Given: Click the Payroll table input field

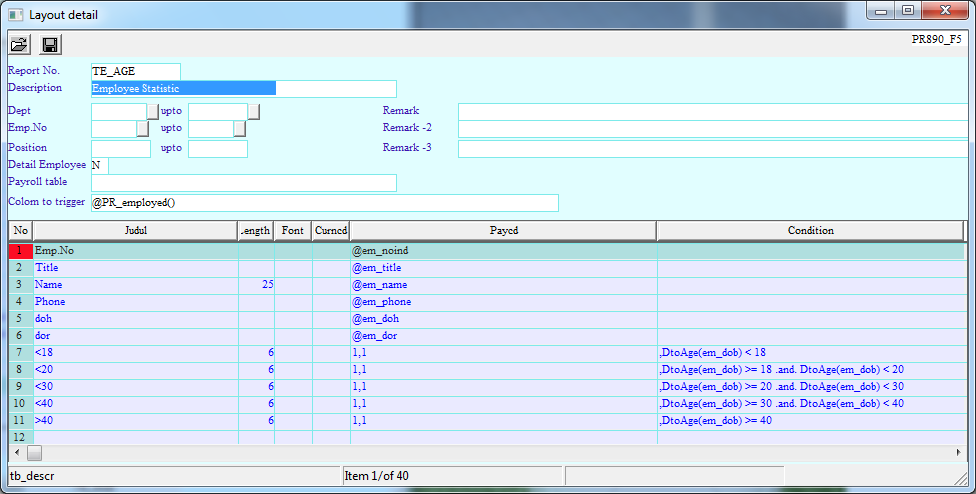Looking at the screenshot, I should pyautogui.click(x=243, y=183).
